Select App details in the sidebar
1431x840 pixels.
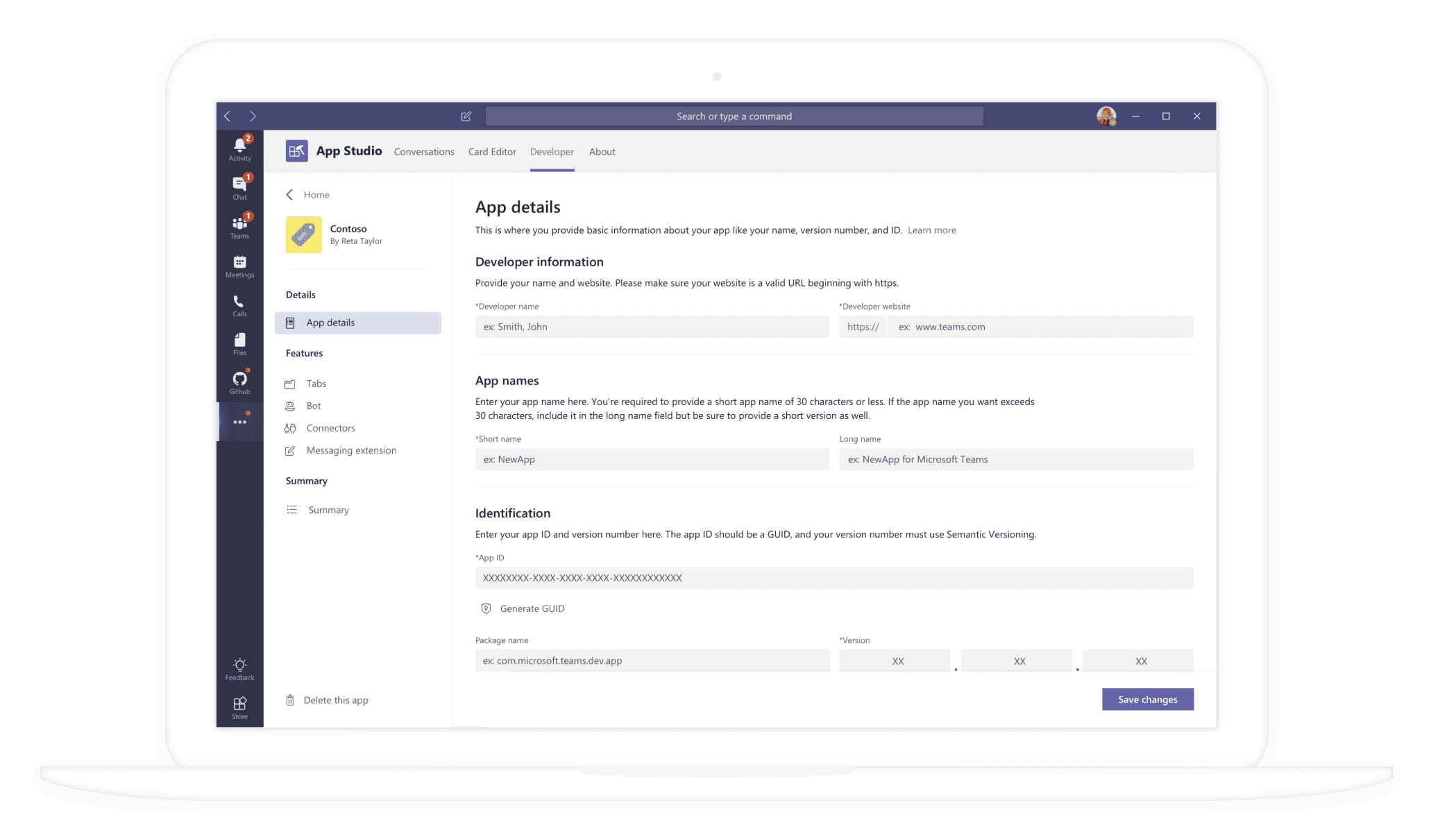[358, 323]
